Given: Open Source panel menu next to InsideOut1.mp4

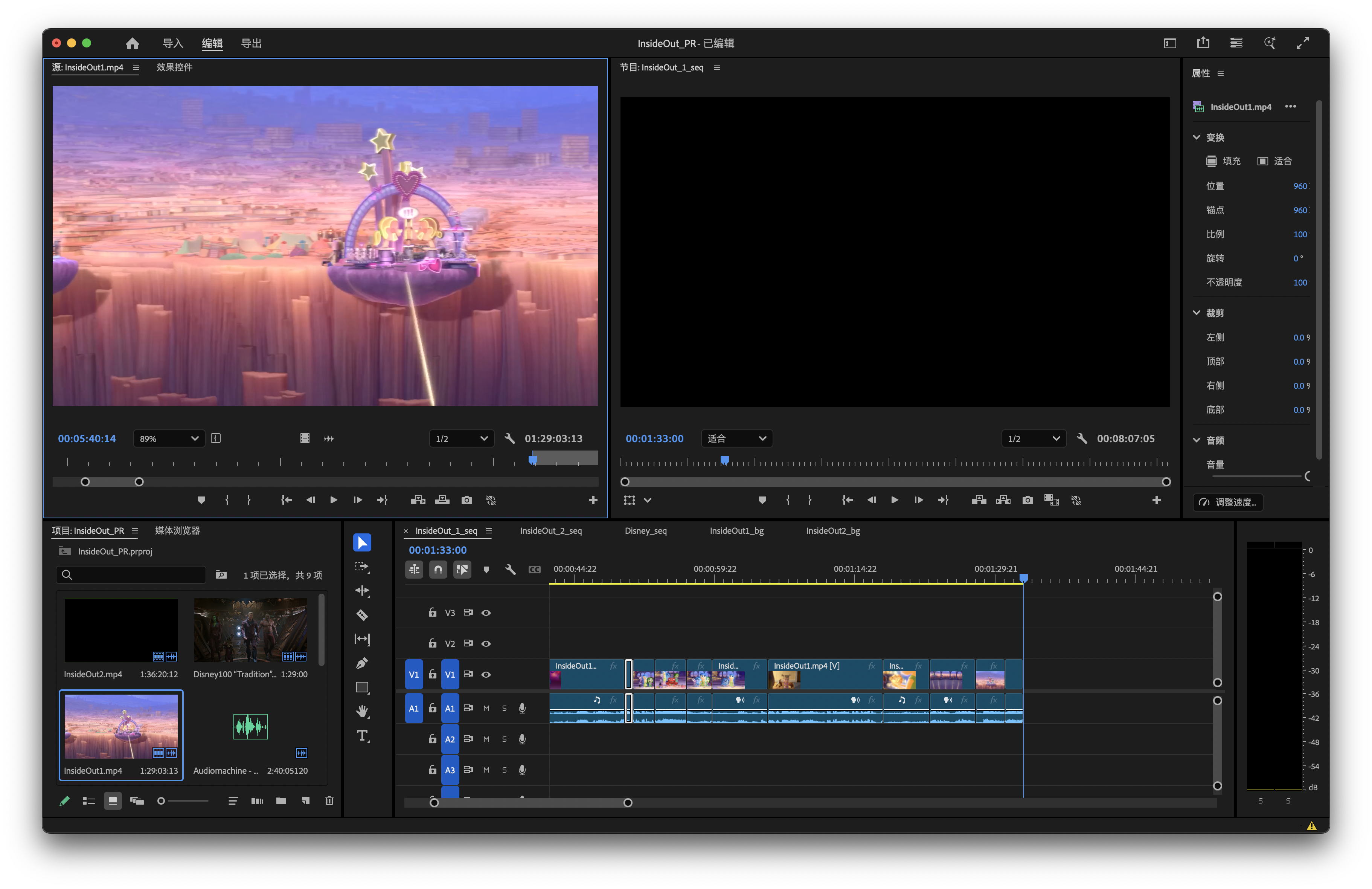Looking at the screenshot, I should [136, 67].
